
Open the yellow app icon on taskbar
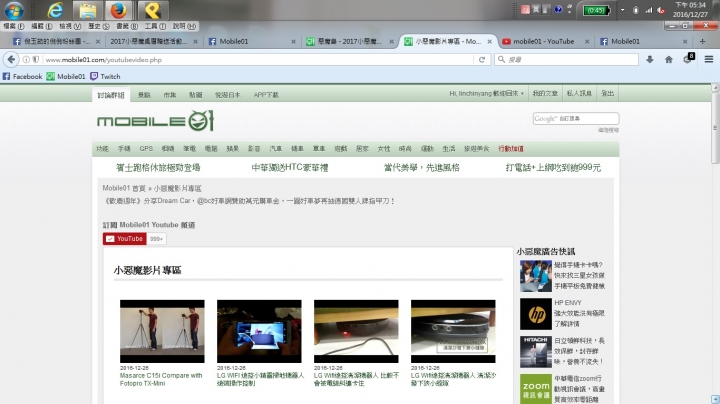tap(152, 10)
